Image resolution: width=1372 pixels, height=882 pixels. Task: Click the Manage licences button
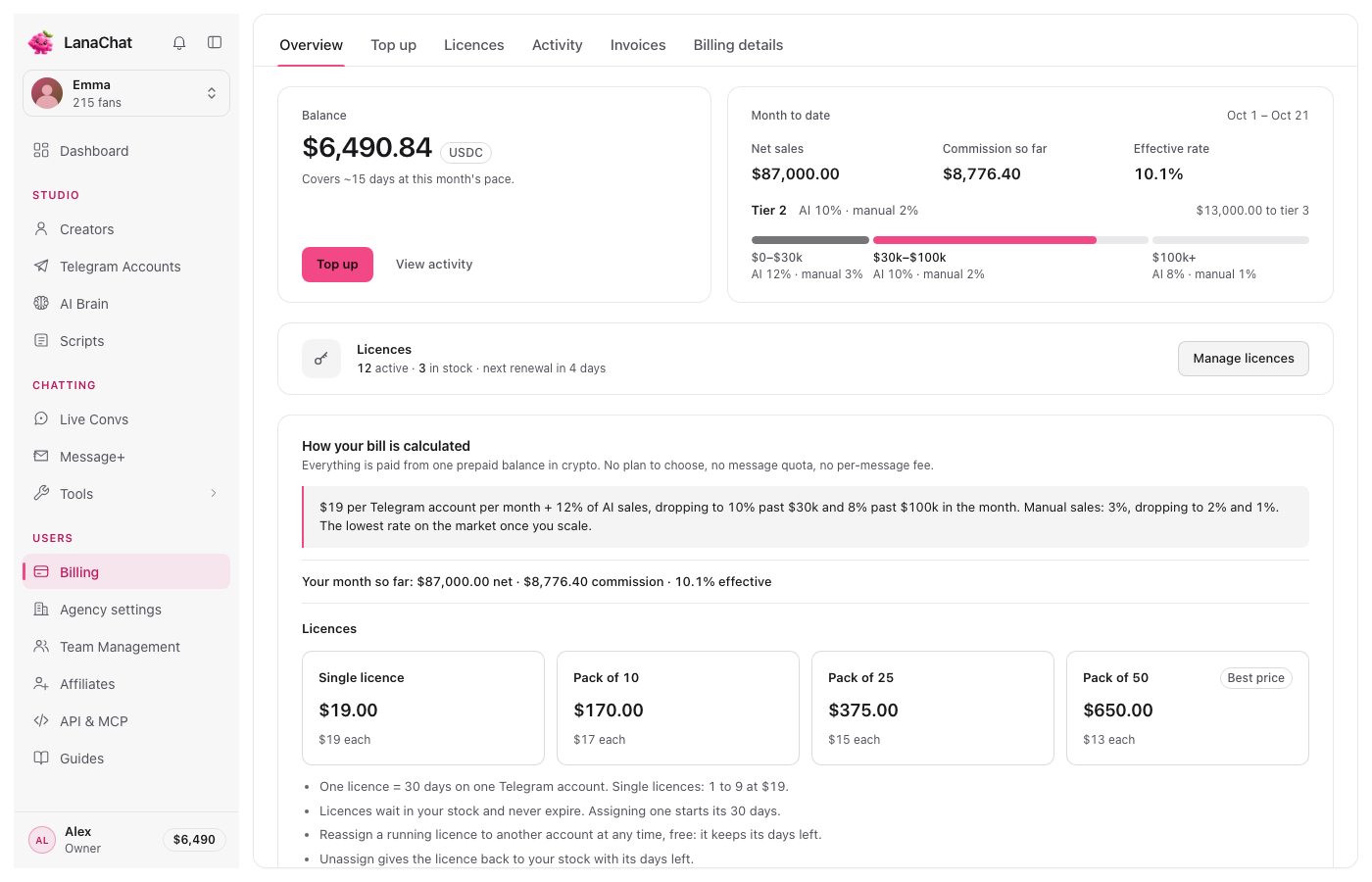[x=1244, y=359]
